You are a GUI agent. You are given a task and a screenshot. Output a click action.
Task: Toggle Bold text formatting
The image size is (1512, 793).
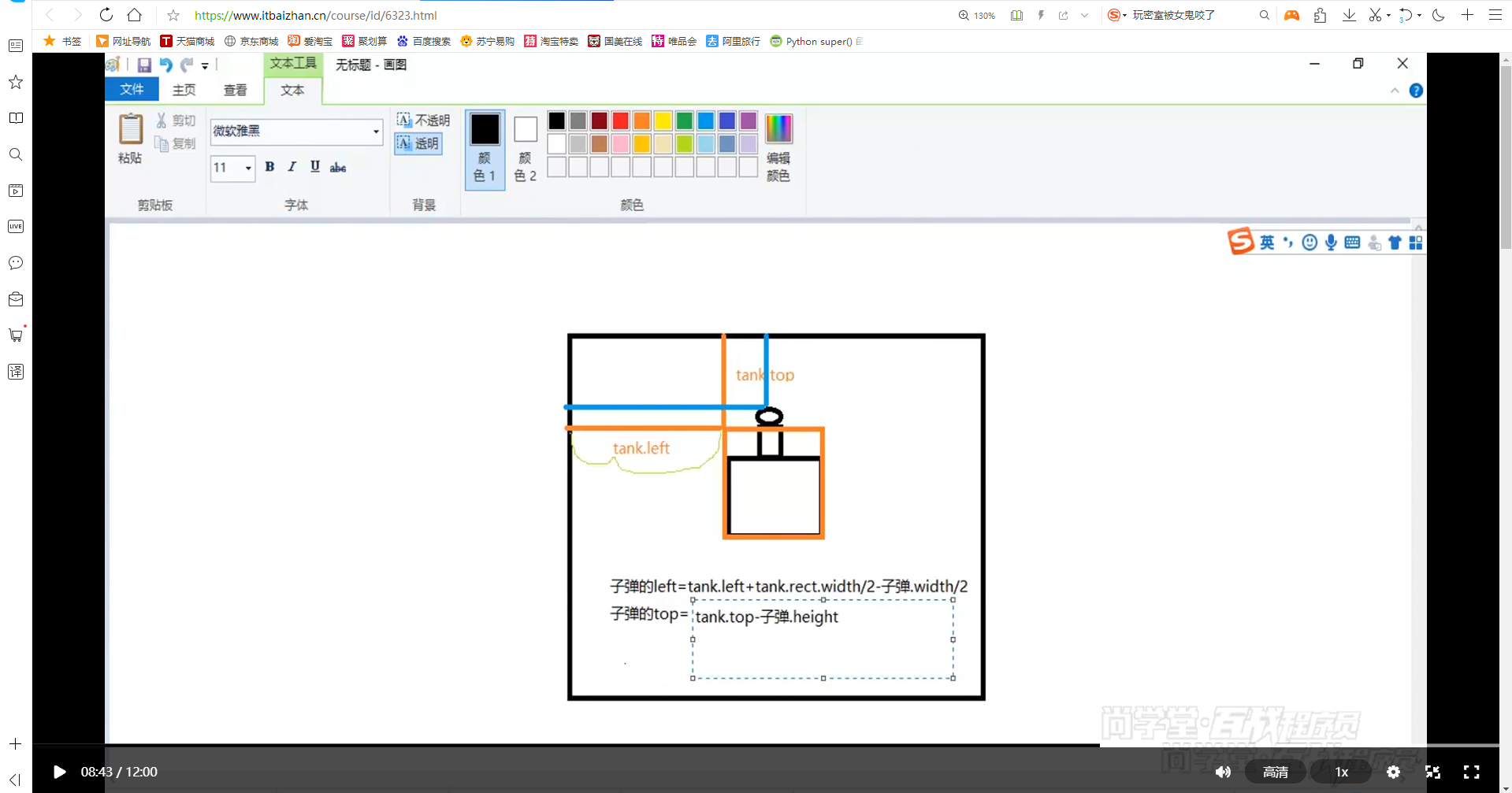(x=269, y=167)
